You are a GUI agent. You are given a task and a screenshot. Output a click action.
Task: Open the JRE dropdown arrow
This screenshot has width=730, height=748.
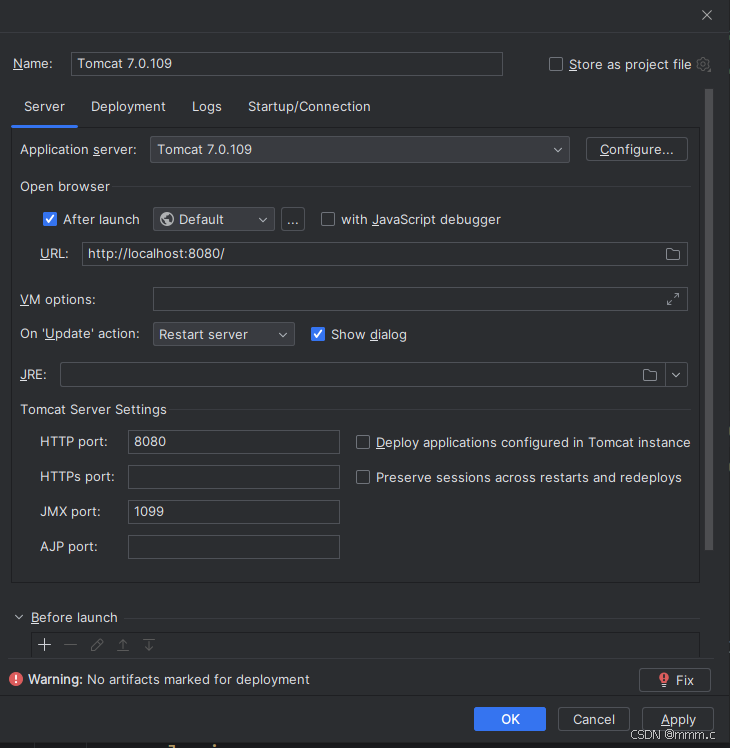click(676, 375)
